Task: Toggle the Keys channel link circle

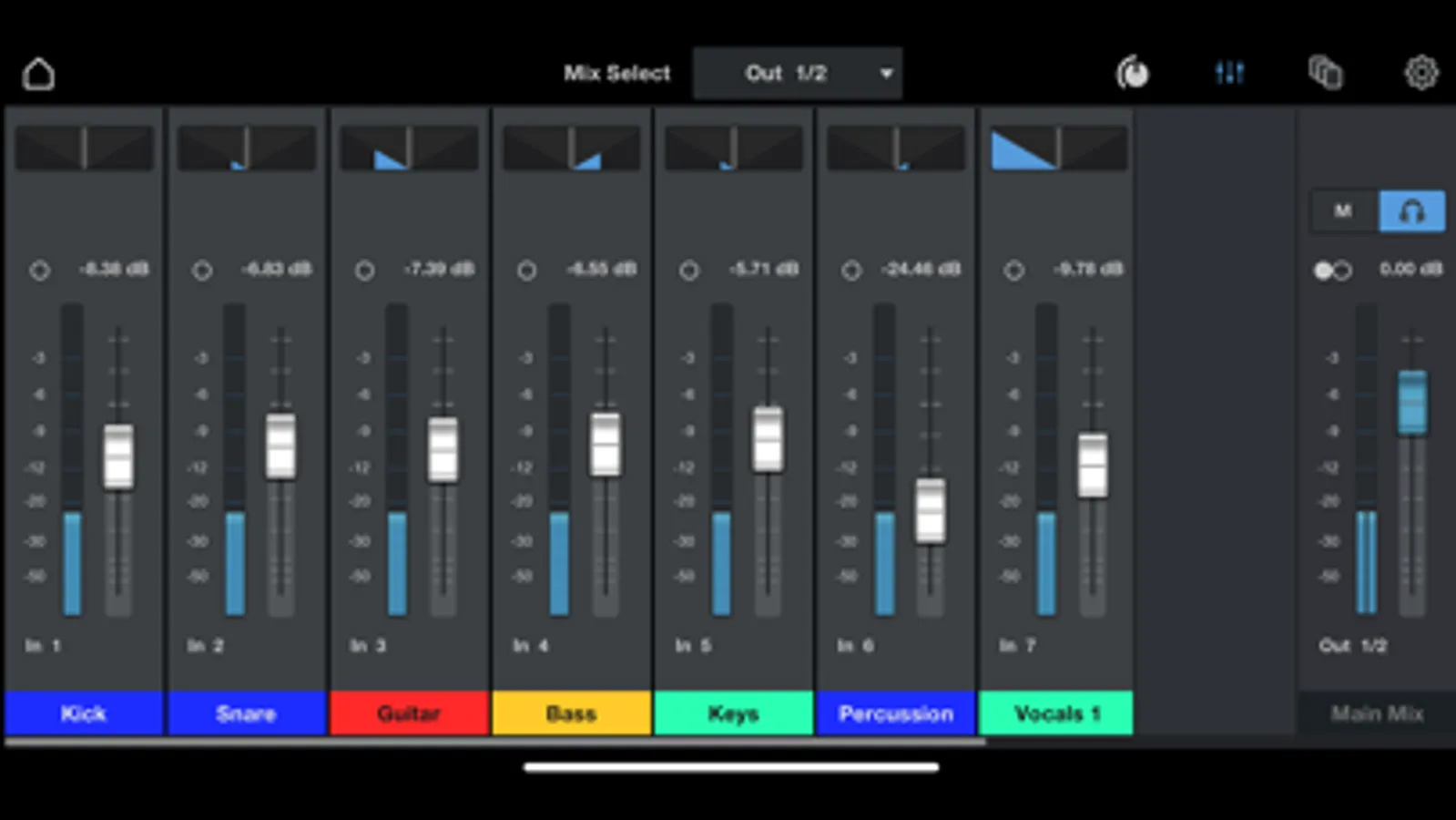Action: point(689,270)
